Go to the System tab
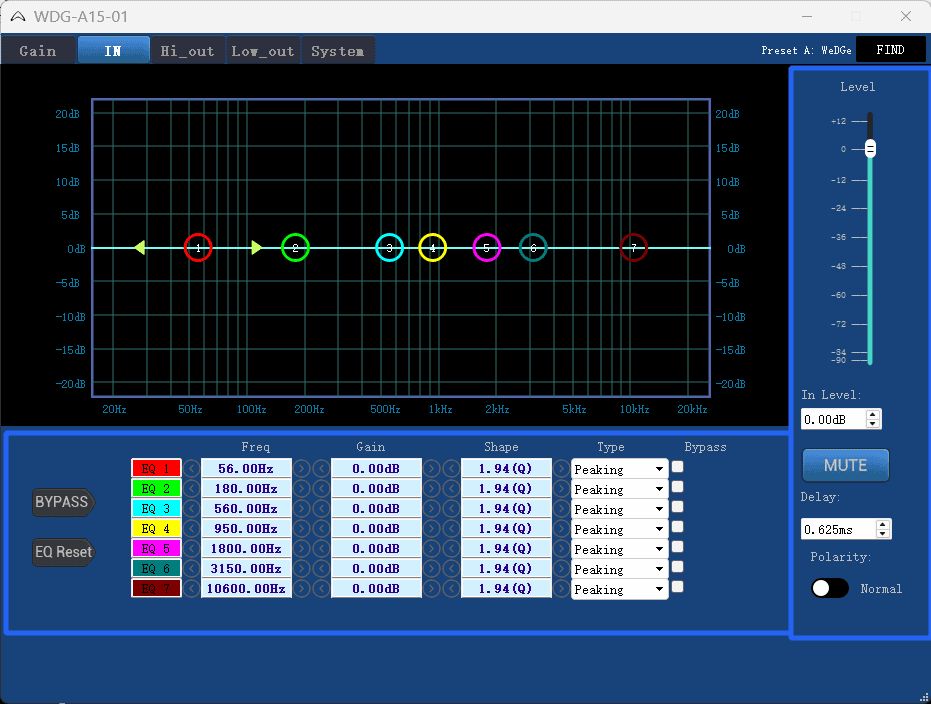Viewport: 931px width, 704px height. [x=338, y=50]
